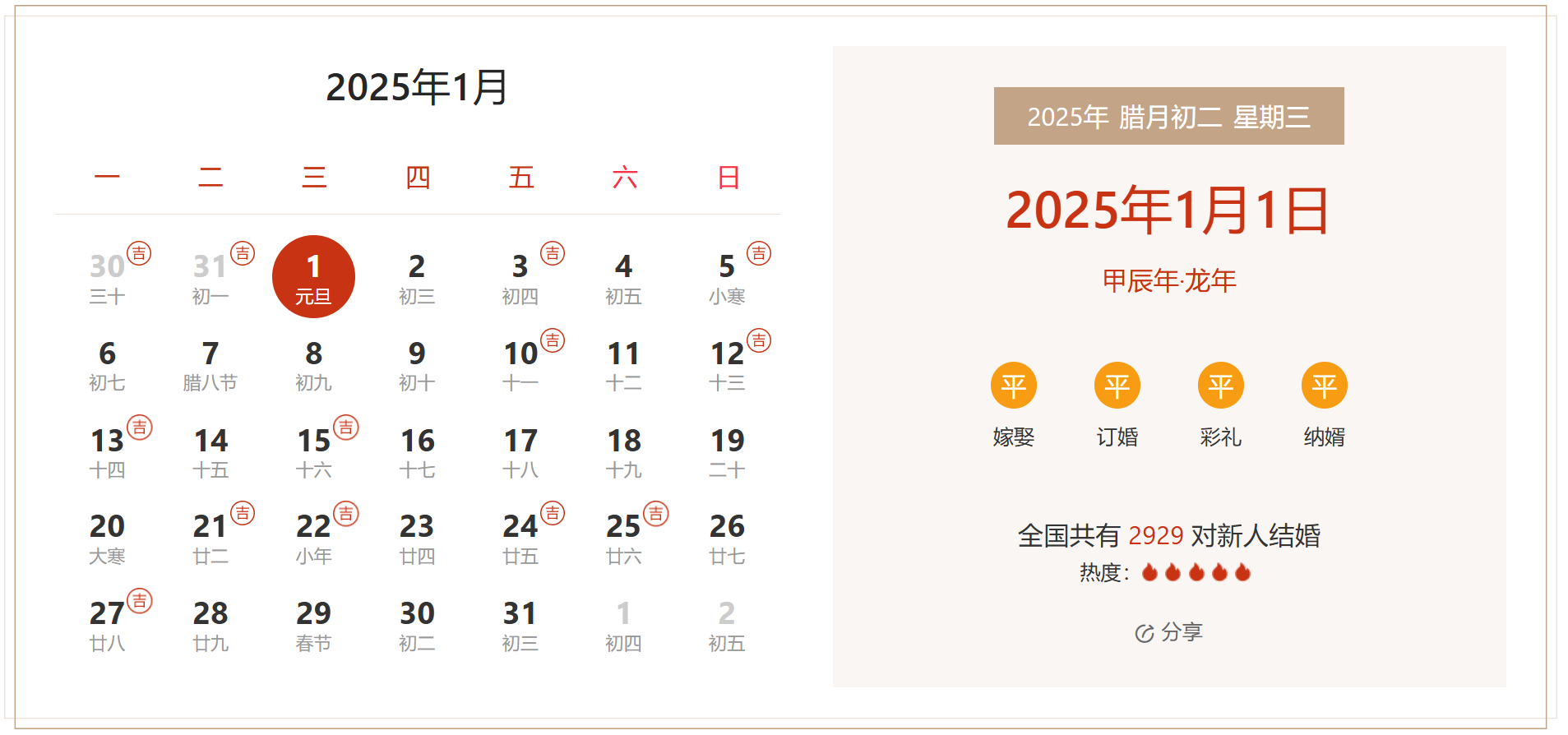The width and height of the screenshot is (1568, 735).
Task: Click the 吉 badge on greyed December 31
Action: (243, 253)
